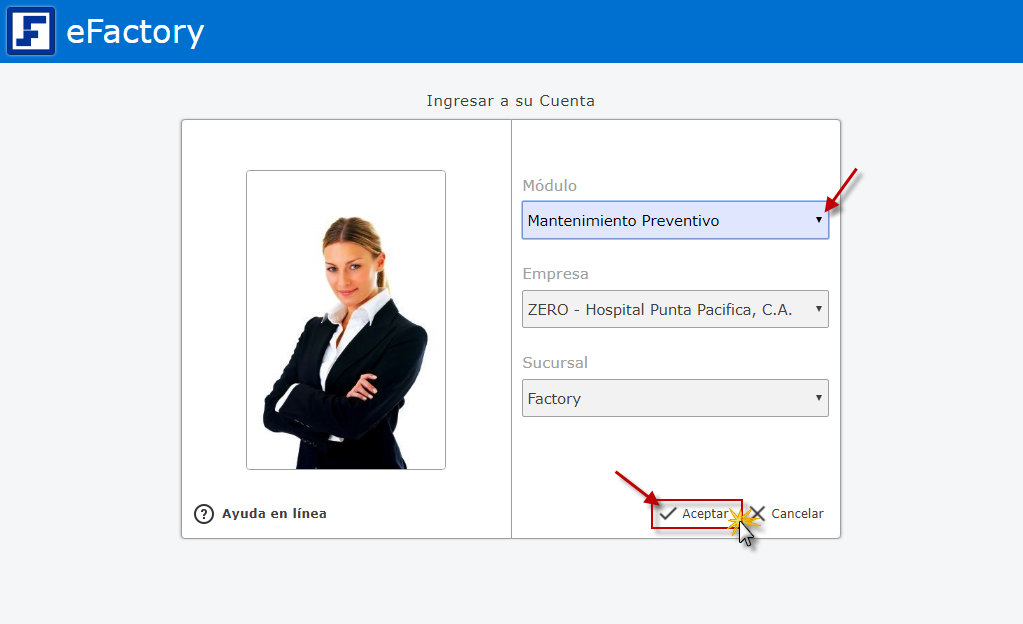The height and width of the screenshot is (624, 1023).
Task: Open the Ayuda en línea link
Action: click(274, 514)
